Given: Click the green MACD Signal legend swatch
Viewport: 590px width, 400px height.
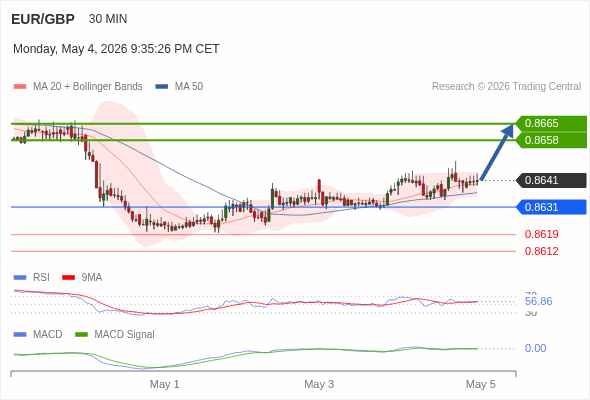Looking at the screenshot, I should [81, 335].
